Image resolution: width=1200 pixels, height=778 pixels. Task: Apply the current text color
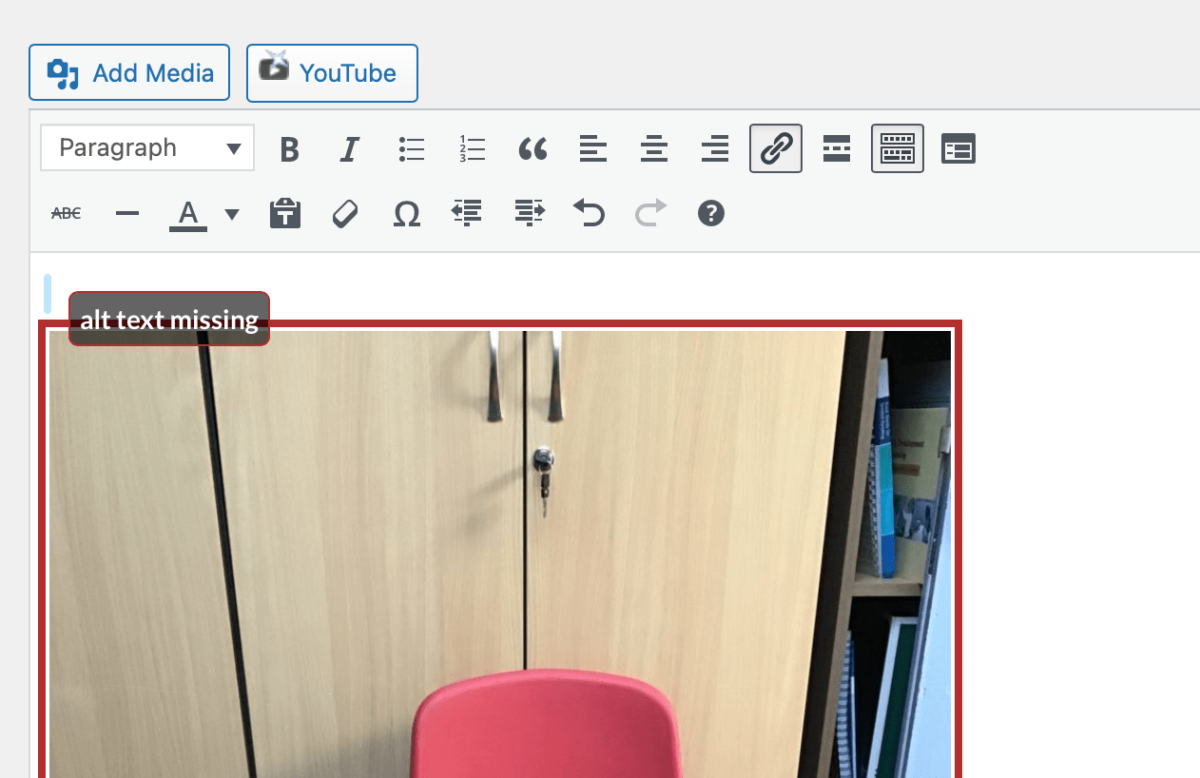(188, 213)
